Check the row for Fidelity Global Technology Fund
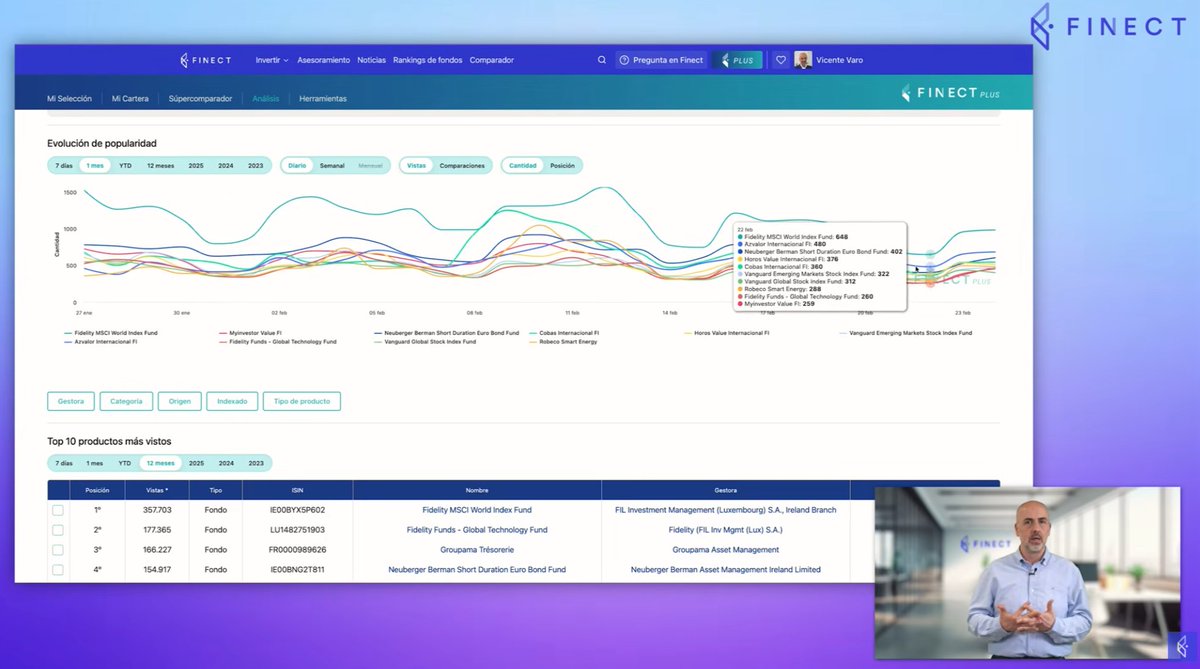This screenshot has width=1200, height=669. 58,530
